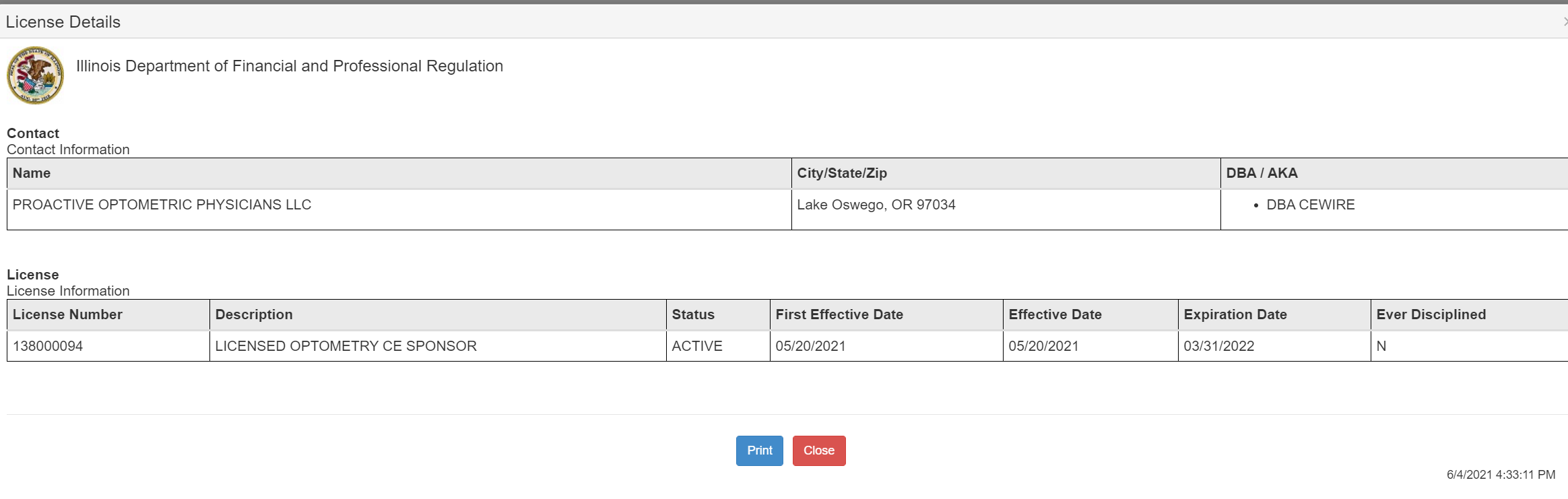
Task: Select Lake Oswego, OR 97034 cell
Action: (x=1006, y=209)
